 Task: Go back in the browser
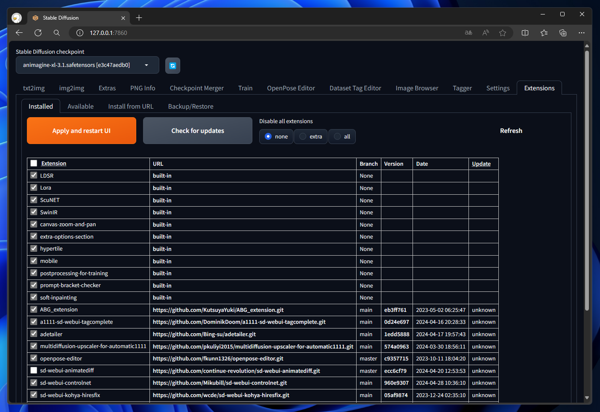[19, 33]
